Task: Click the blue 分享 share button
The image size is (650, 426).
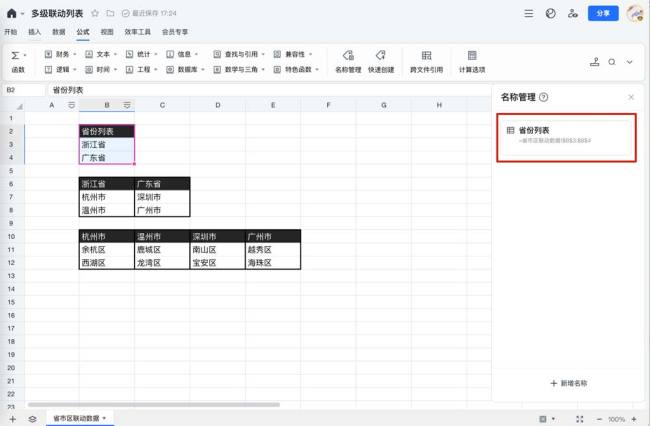Action: pyautogui.click(x=601, y=14)
